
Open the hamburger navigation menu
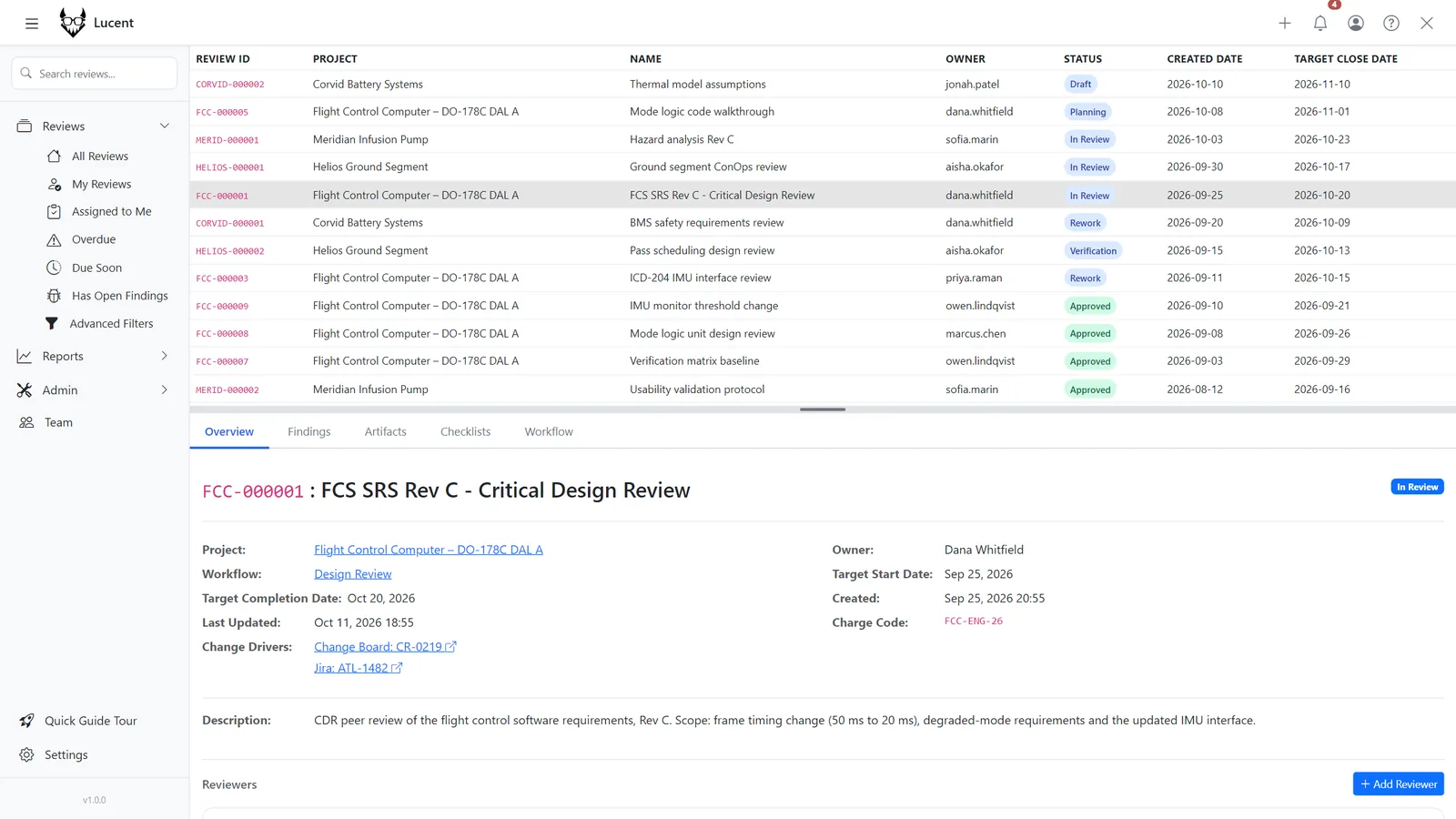(x=32, y=24)
